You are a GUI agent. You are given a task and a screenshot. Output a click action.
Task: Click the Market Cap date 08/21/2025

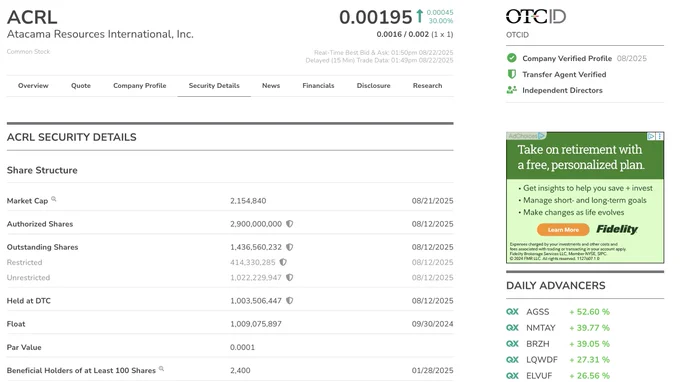(x=432, y=201)
